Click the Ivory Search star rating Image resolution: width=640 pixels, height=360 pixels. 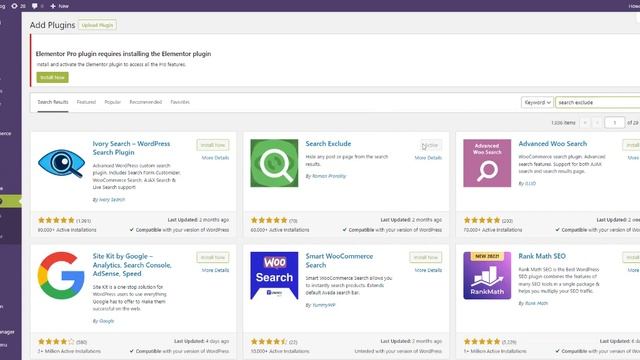(x=56, y=220)
